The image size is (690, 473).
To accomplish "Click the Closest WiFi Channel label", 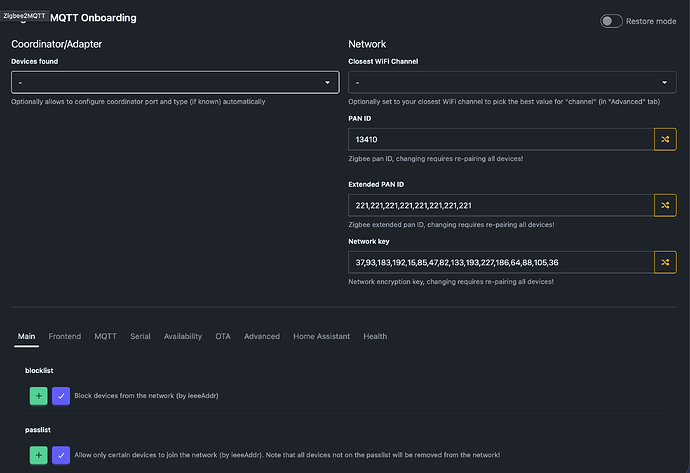I will tap(383, 61).
